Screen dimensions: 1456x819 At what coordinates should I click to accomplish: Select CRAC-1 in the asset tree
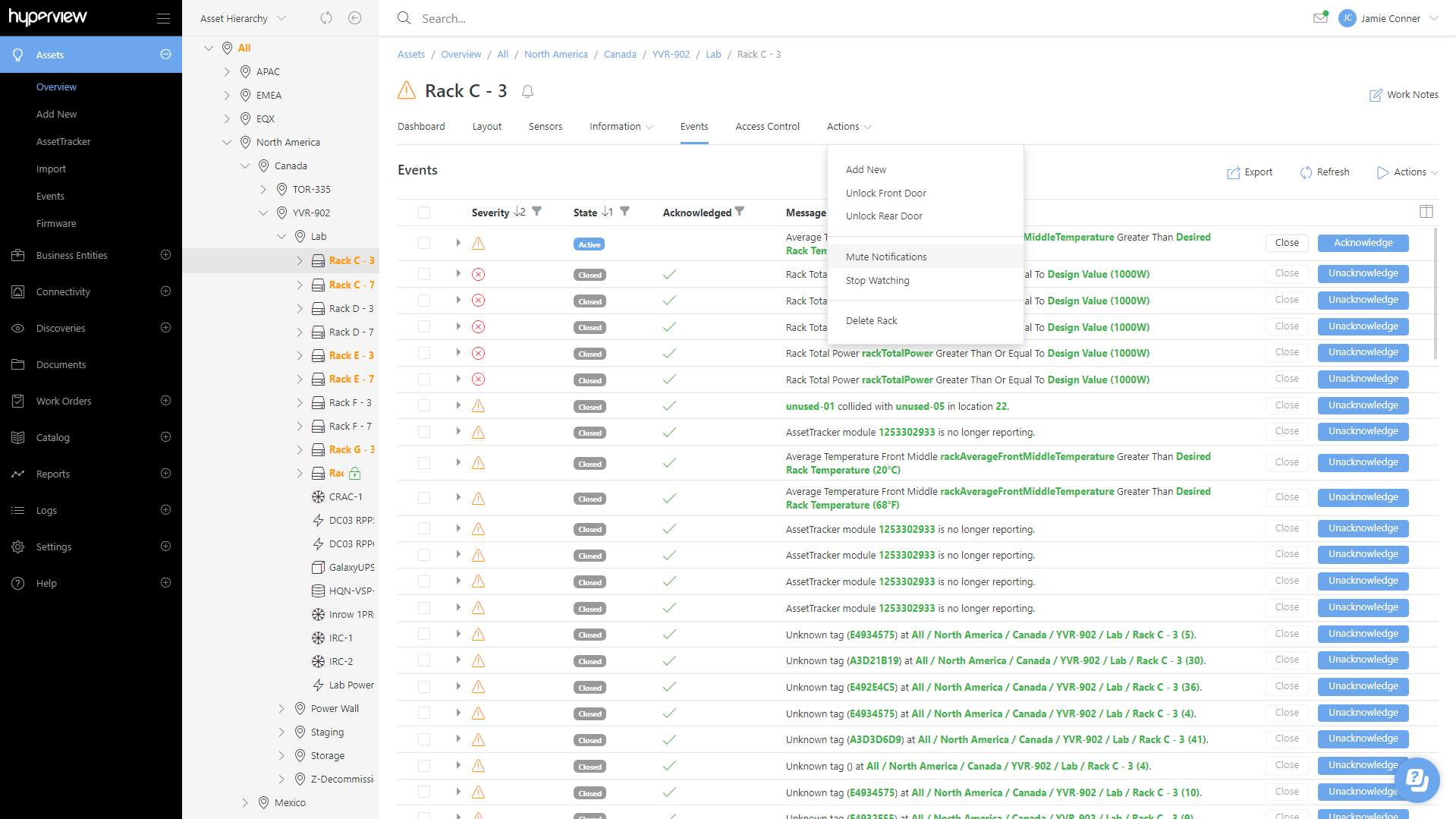click(345, 496)
